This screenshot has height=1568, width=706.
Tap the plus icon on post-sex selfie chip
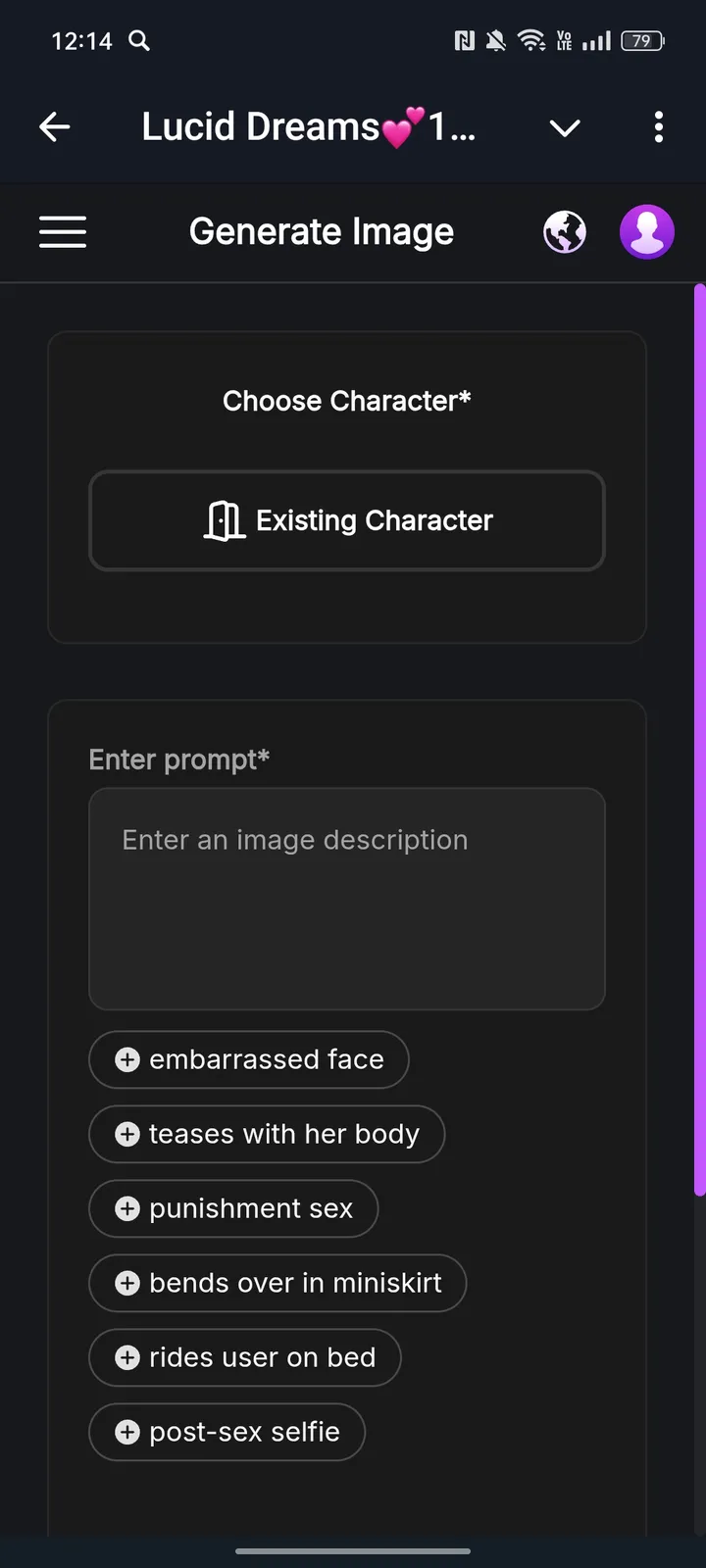click(x=126, y=1432)
